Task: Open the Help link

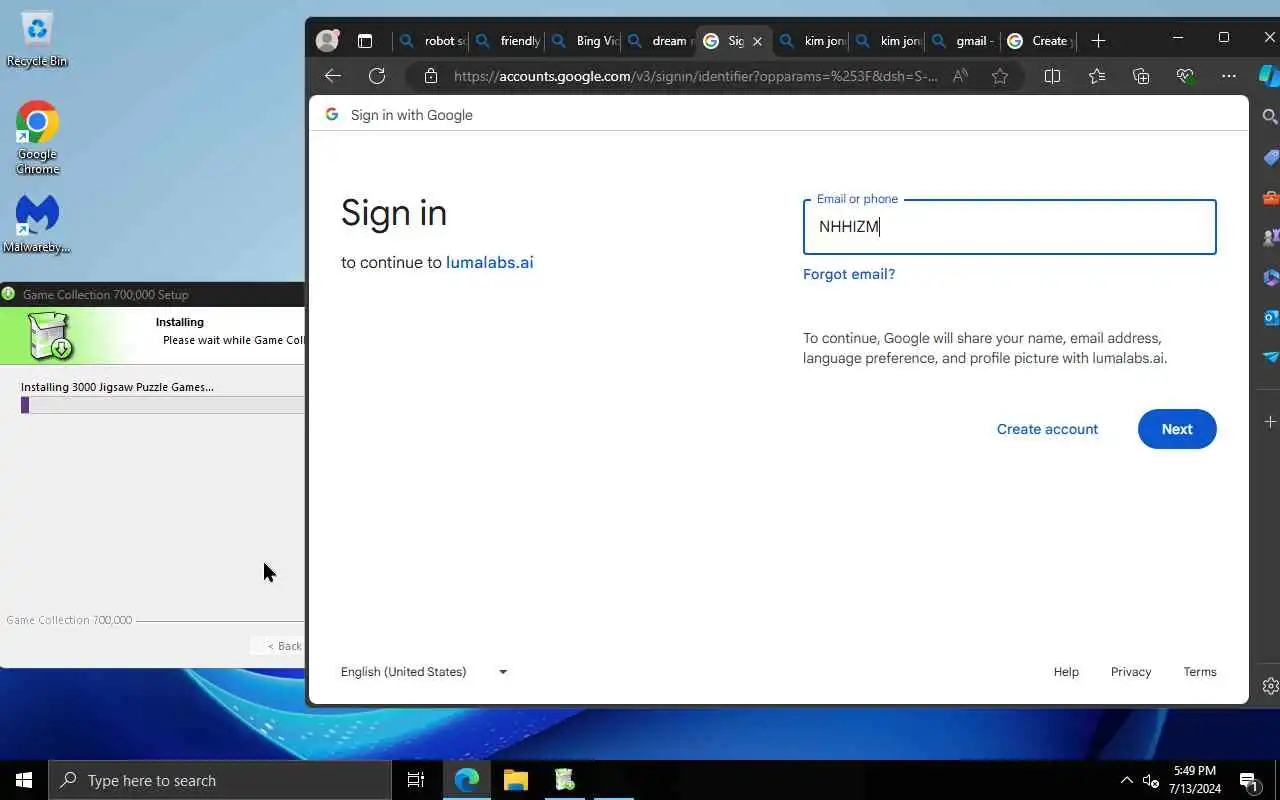Action: [1066, 672]
